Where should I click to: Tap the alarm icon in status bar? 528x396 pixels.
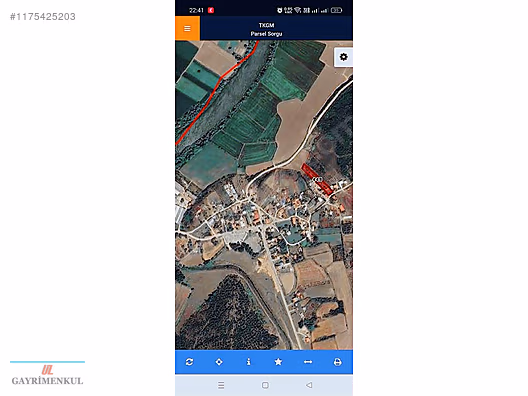click(279, 10)
